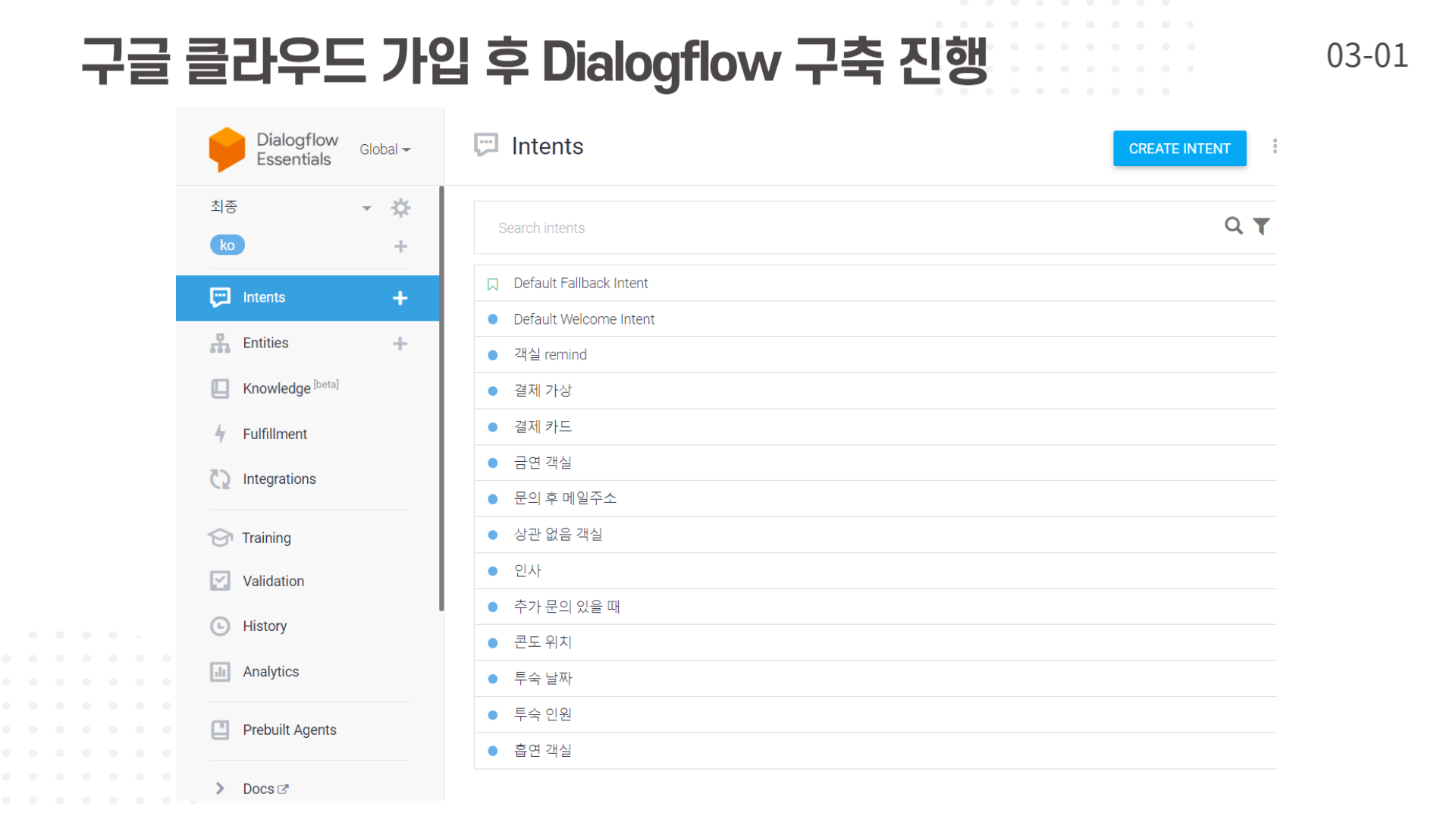
Task: Expand the Global region dropdown
Action: click(384, 149)
